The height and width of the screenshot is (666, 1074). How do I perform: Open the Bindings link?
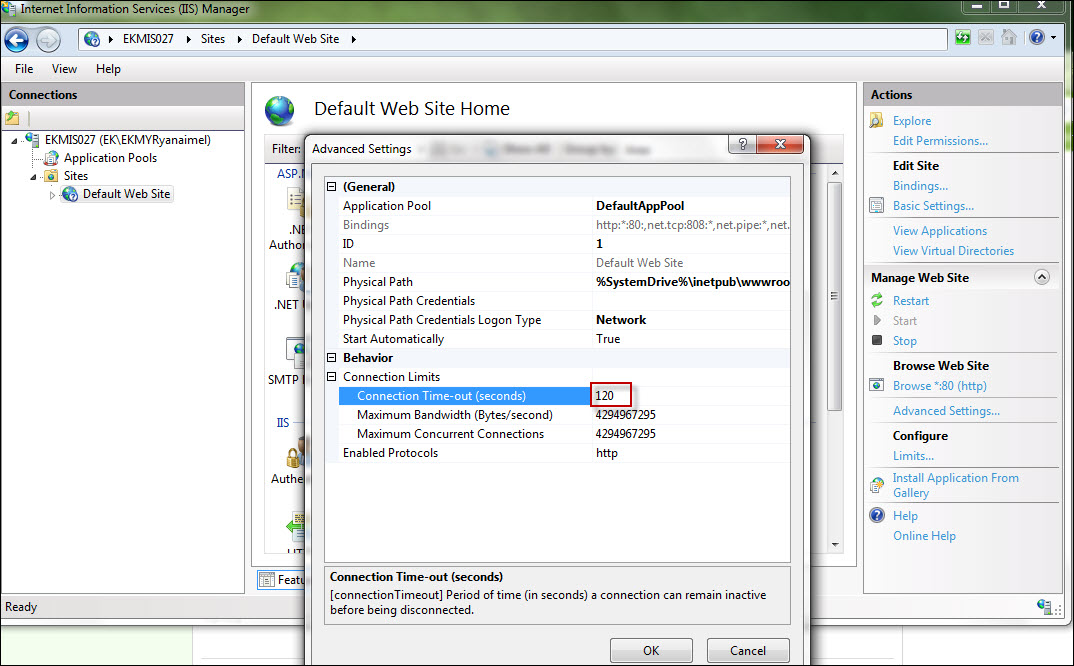pos(920,186)
